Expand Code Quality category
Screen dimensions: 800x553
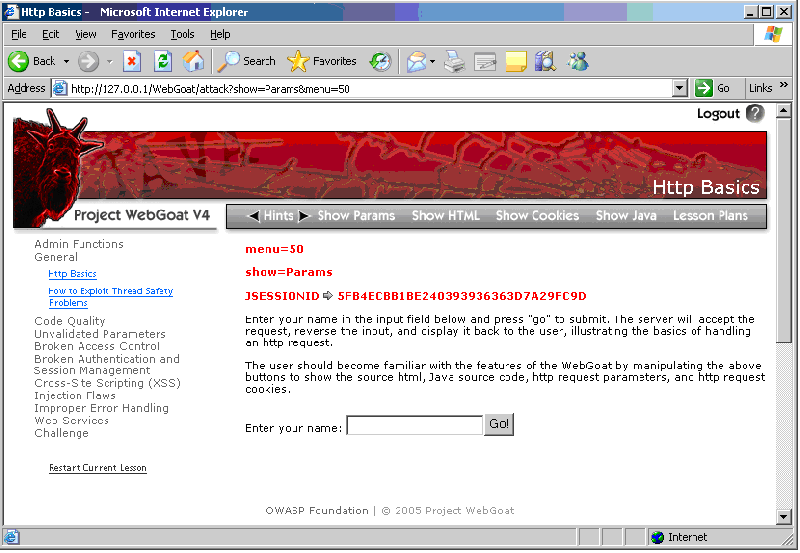click(x=70, y=321)
